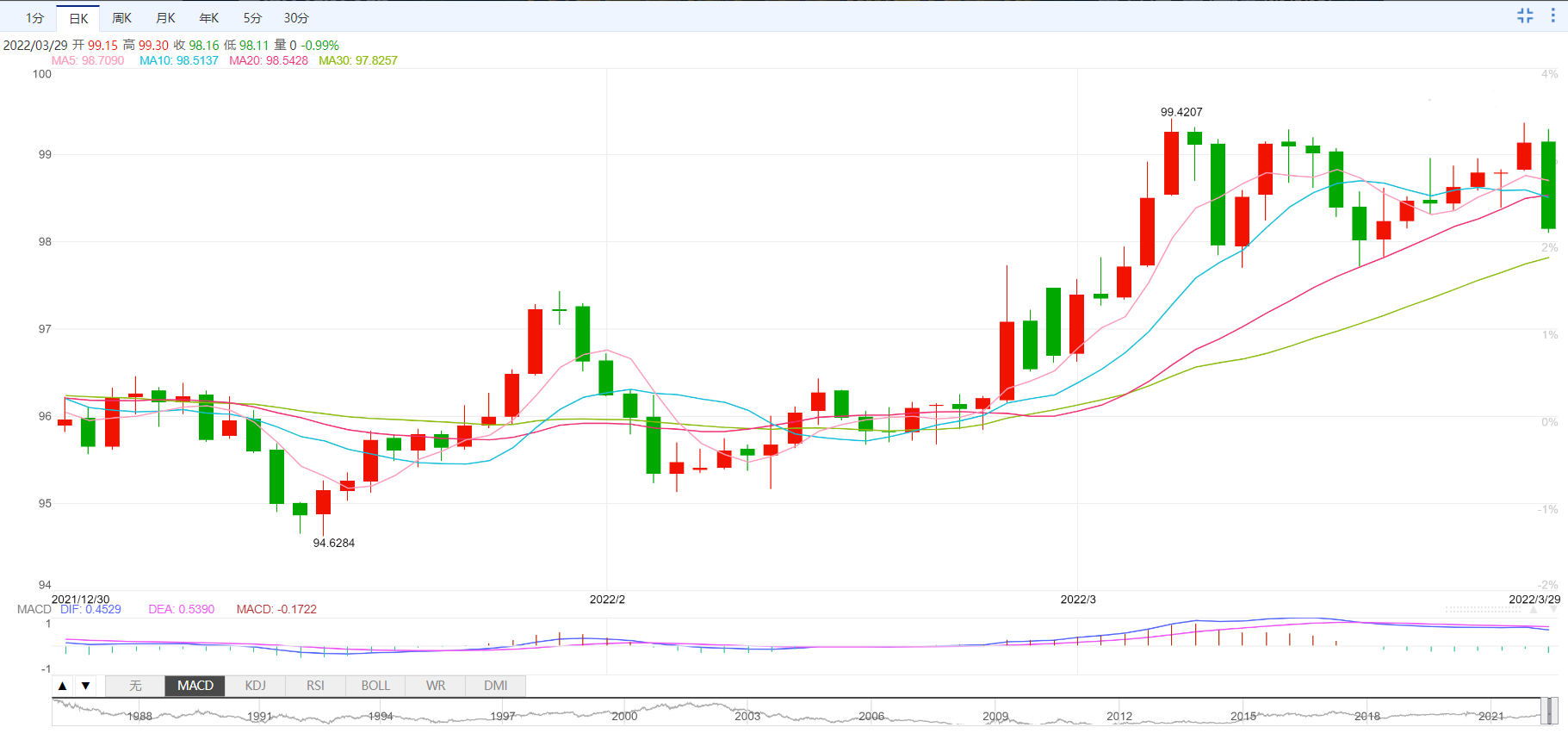The image size is (1568, 746).
Task: Select the 30分 interval tab
Action: click(296, 18)
